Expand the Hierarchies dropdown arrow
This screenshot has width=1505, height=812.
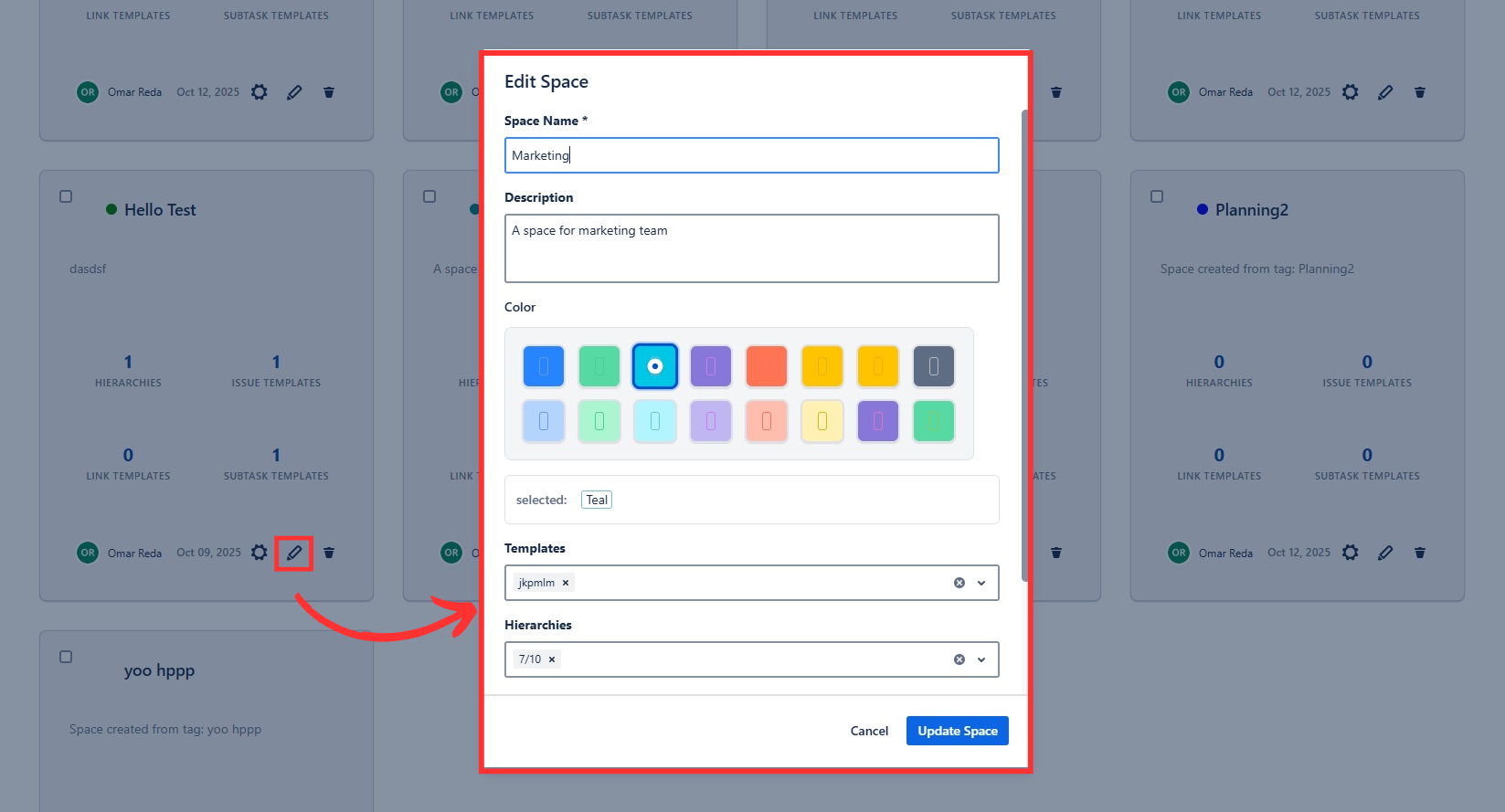pos(981,659)
